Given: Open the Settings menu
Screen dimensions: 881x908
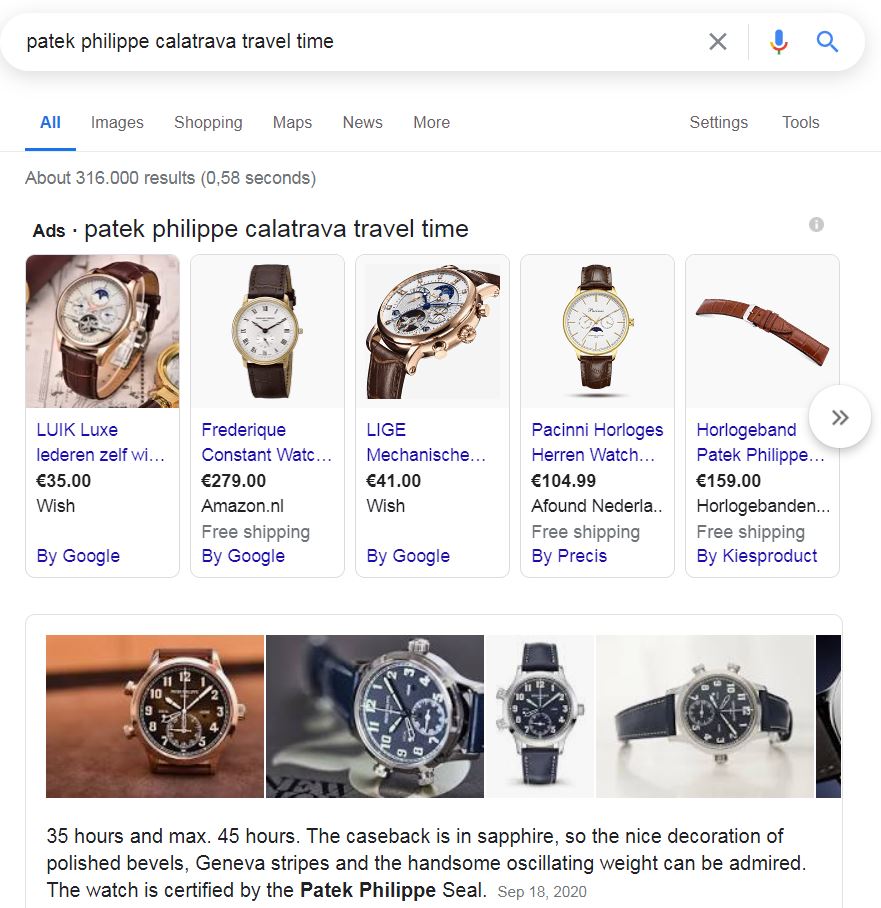Looking at the screenshot, I should [718, 122].
